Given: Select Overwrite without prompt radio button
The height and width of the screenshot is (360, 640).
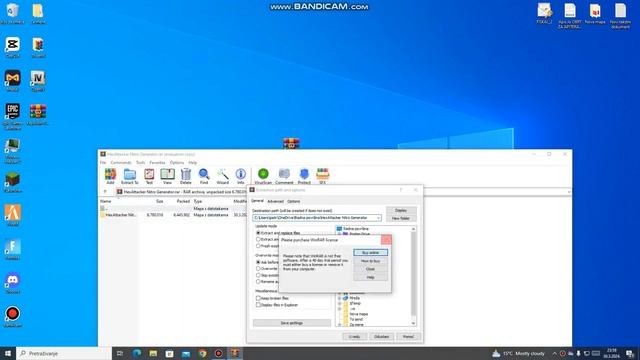Looking at the screenshot, I should (x=258, y=269).
